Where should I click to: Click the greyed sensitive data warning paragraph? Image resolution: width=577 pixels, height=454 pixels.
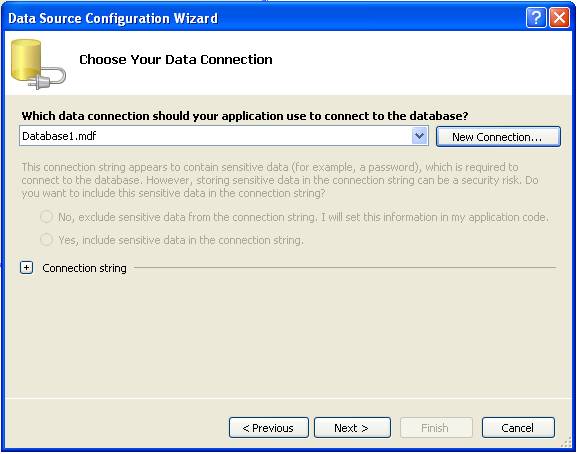[280, 180]
